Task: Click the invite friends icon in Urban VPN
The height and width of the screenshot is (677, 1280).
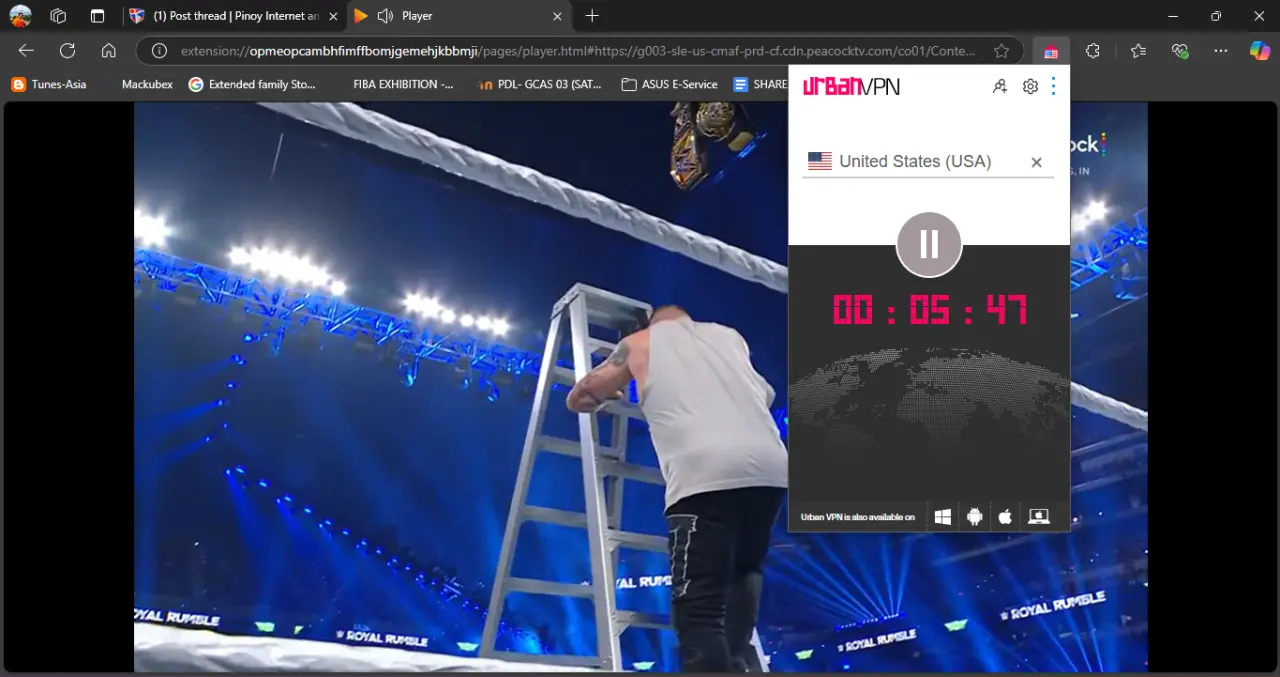Action: pos(1000,87)
